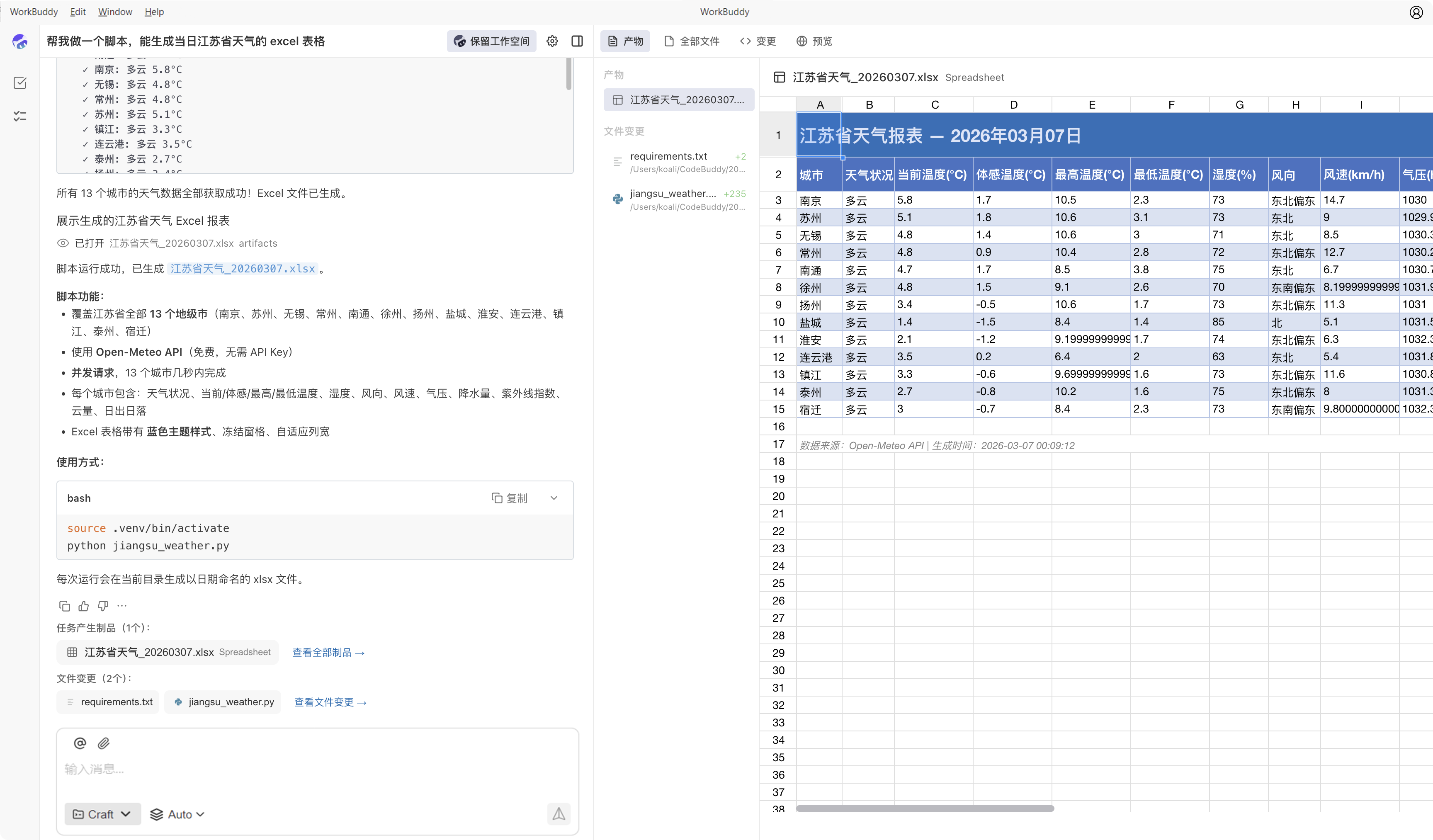Toggle 保留工作空间 option

coord(491,41)
